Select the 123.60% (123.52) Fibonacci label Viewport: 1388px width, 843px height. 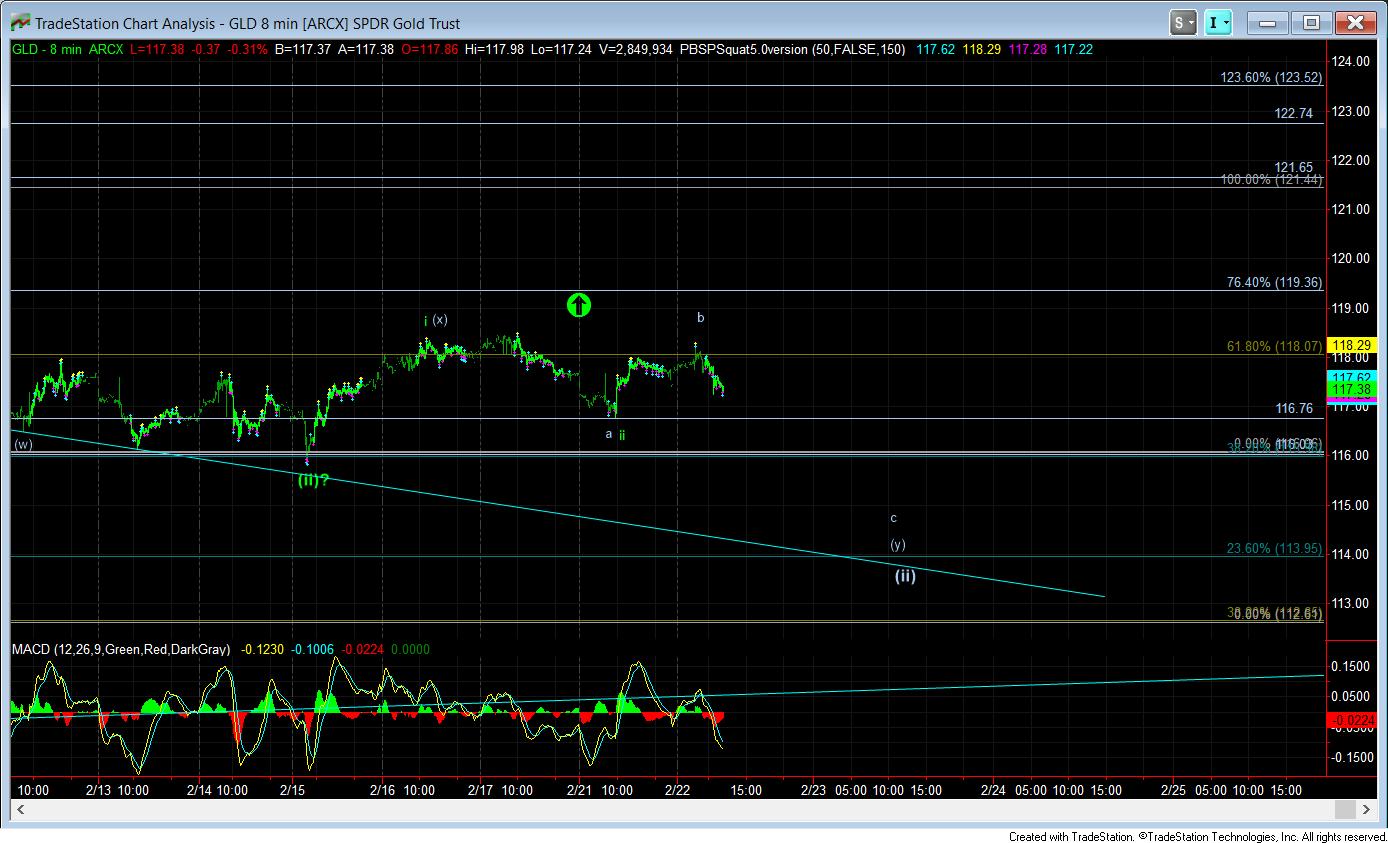pos(1271,77)
